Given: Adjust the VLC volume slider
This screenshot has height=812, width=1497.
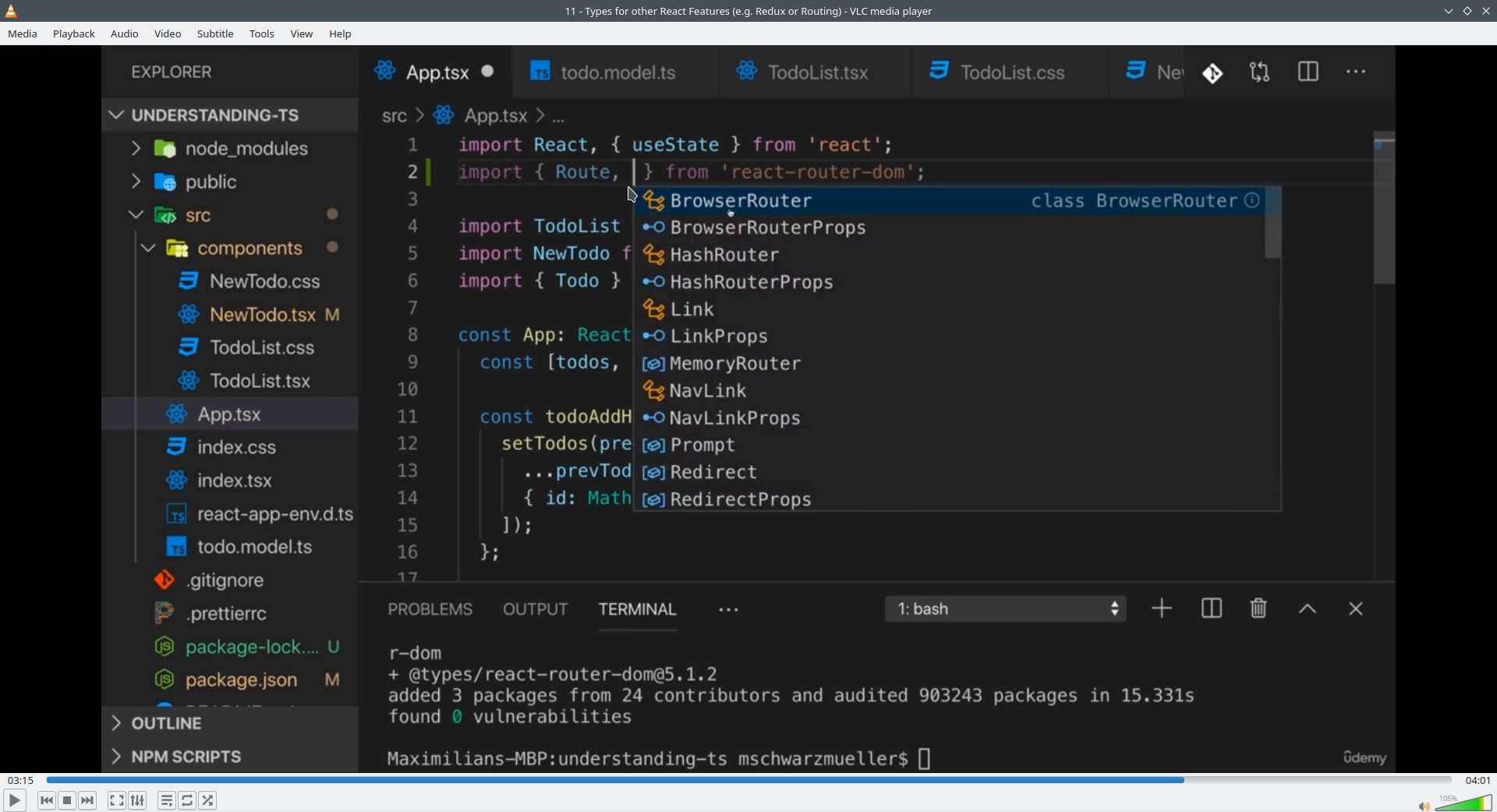Looking at the screenshot, I should tap(1464, 803).
